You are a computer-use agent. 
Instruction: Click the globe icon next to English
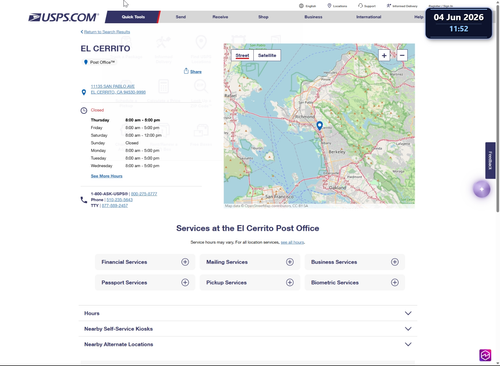click(x=301, y=6)
